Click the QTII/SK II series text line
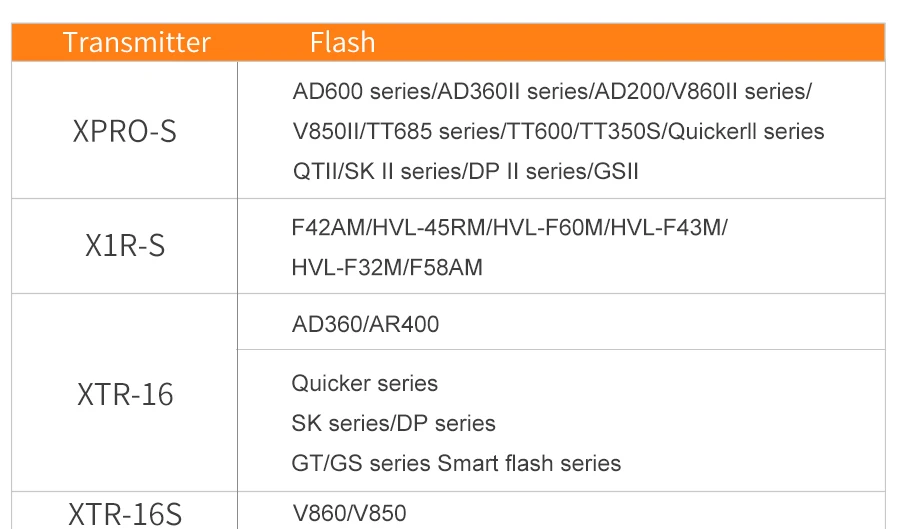 tap(465, 172)
